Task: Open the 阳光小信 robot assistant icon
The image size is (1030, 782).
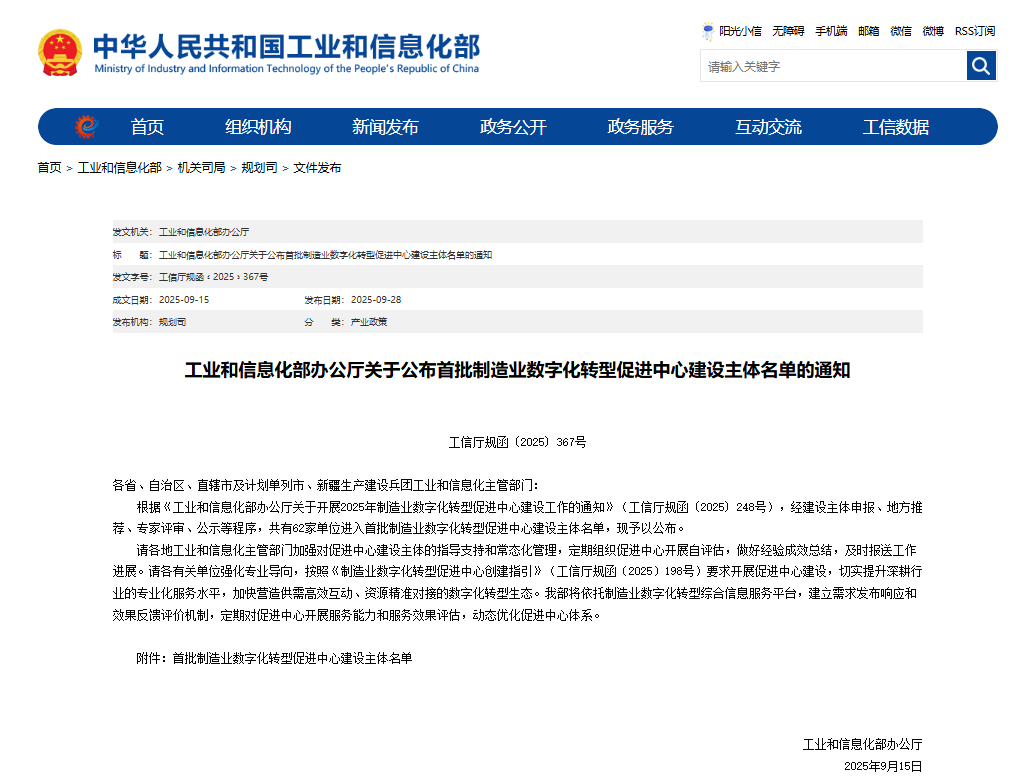Action: tap(708, 31)
